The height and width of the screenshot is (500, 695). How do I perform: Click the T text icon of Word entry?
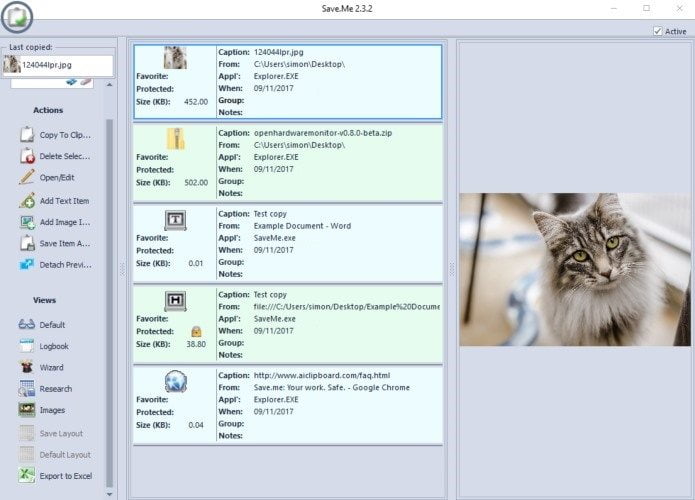176,220
